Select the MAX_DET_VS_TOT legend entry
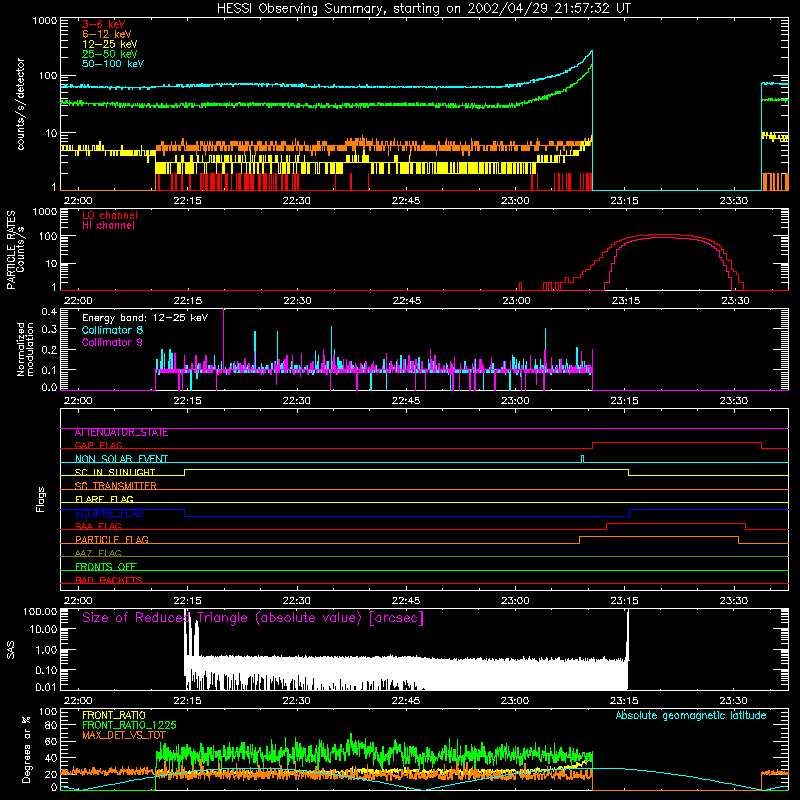800x800 pixels. (x=124, y=735)
